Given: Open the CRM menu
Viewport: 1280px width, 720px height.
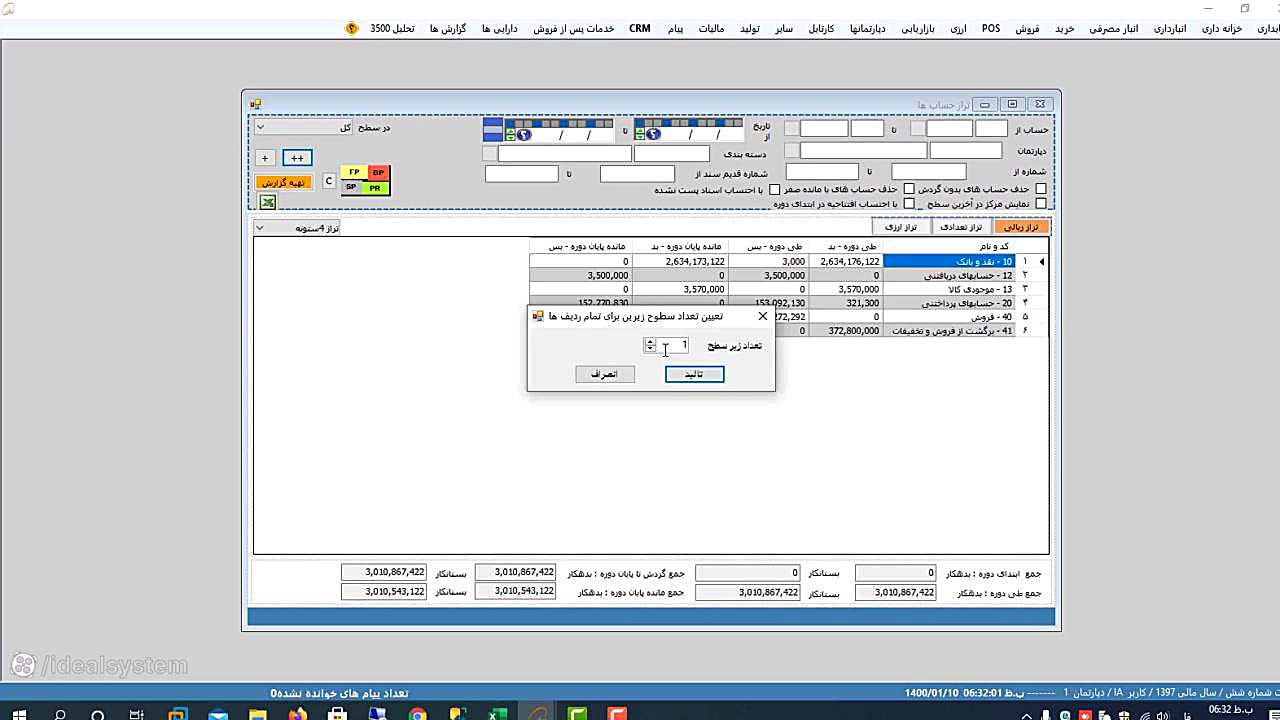Looking at the screenshot, I should [640, 29].
